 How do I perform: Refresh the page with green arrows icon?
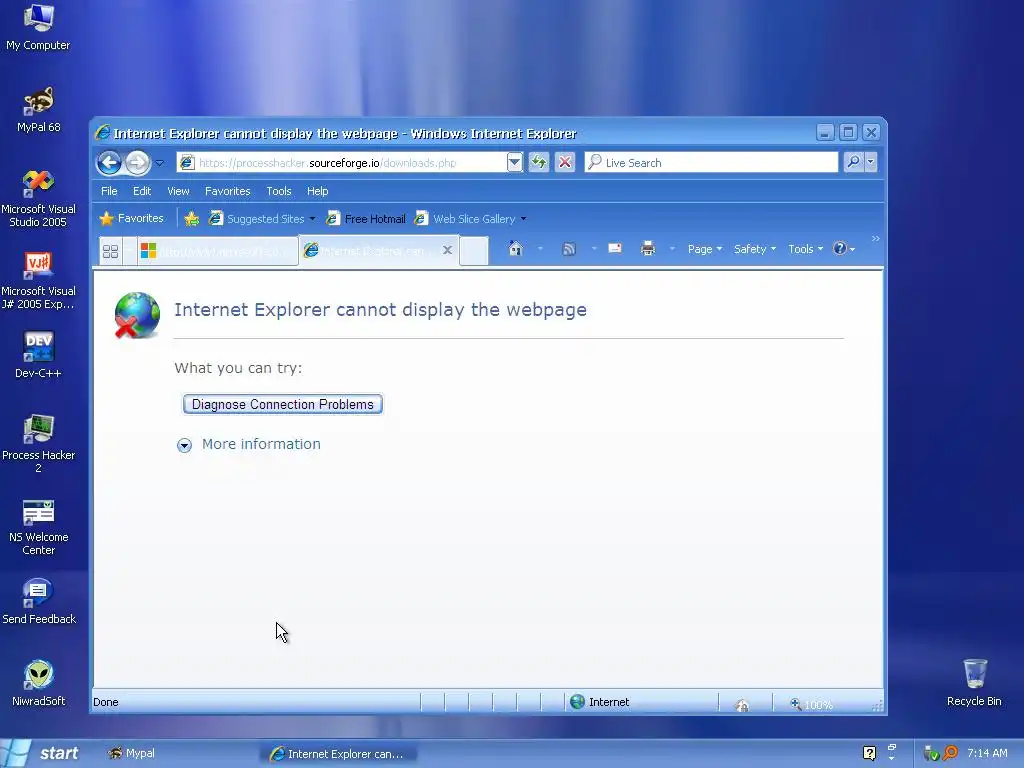pyautogui.click(x=539, y=163)
